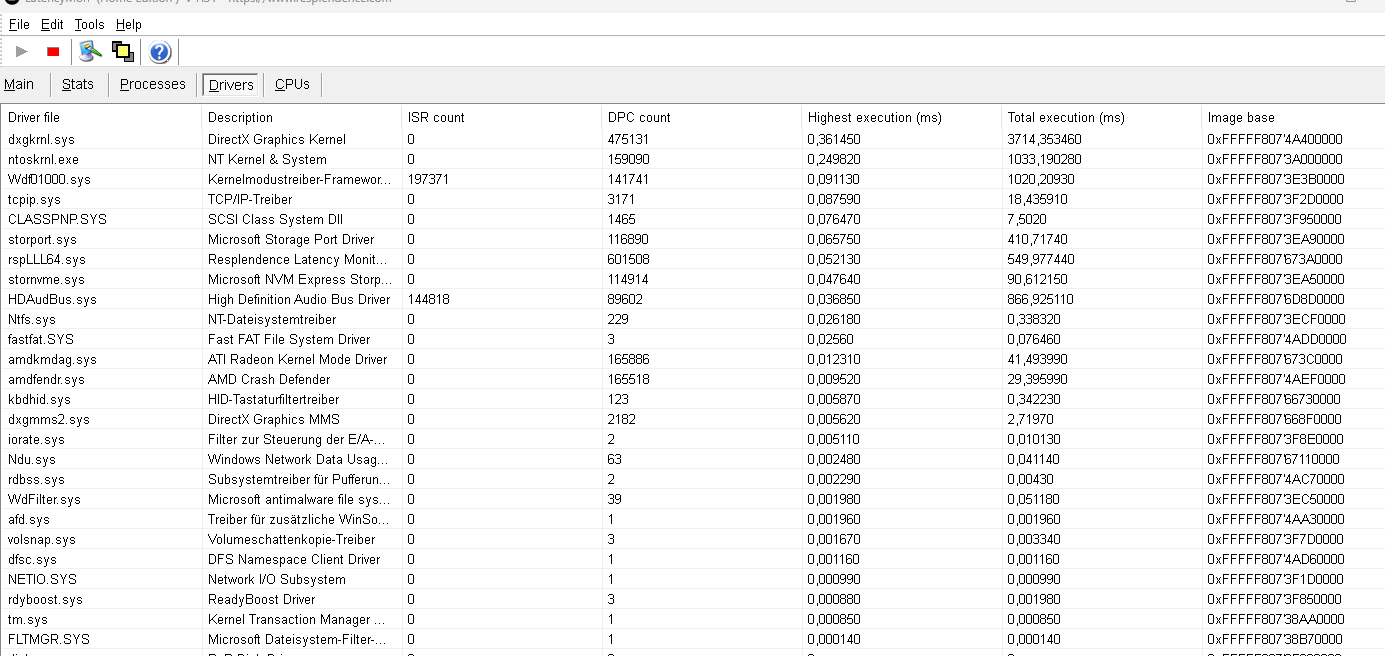1385x656 pixels.
Task: Sort by the DPC count column header
Action: click(701, 117)
